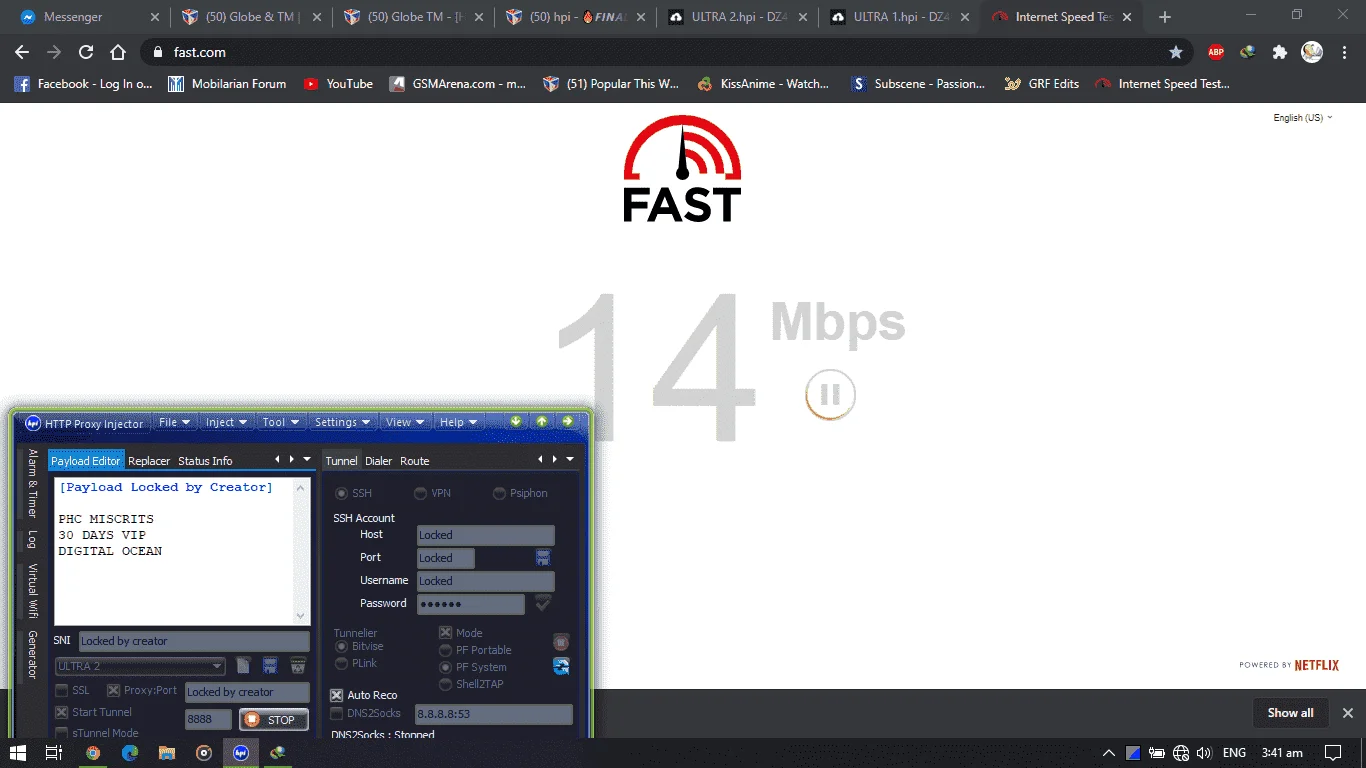
Task: Click the SNI input field
Action: pos(194,641)
